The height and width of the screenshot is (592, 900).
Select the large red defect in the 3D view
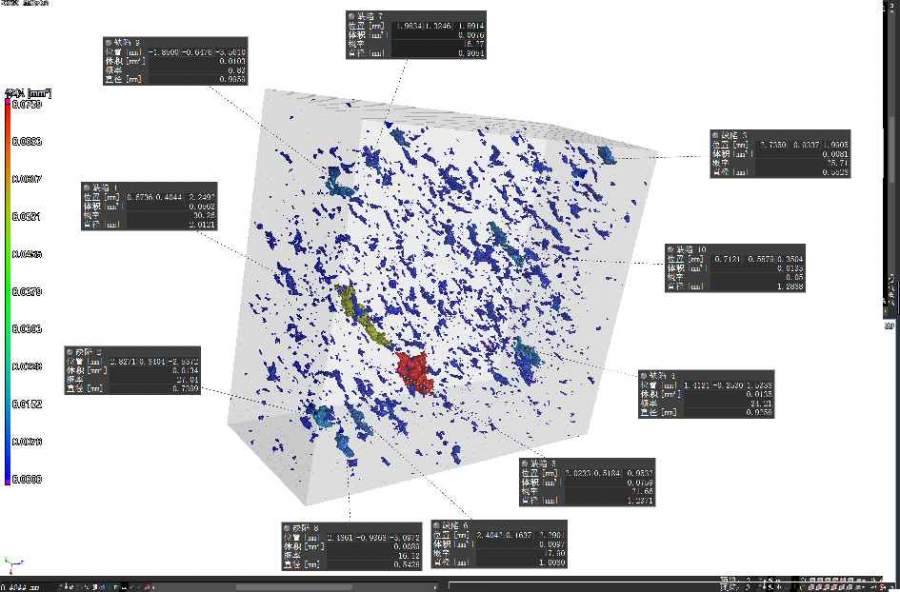pyautogui.click(x=413, y=371)
